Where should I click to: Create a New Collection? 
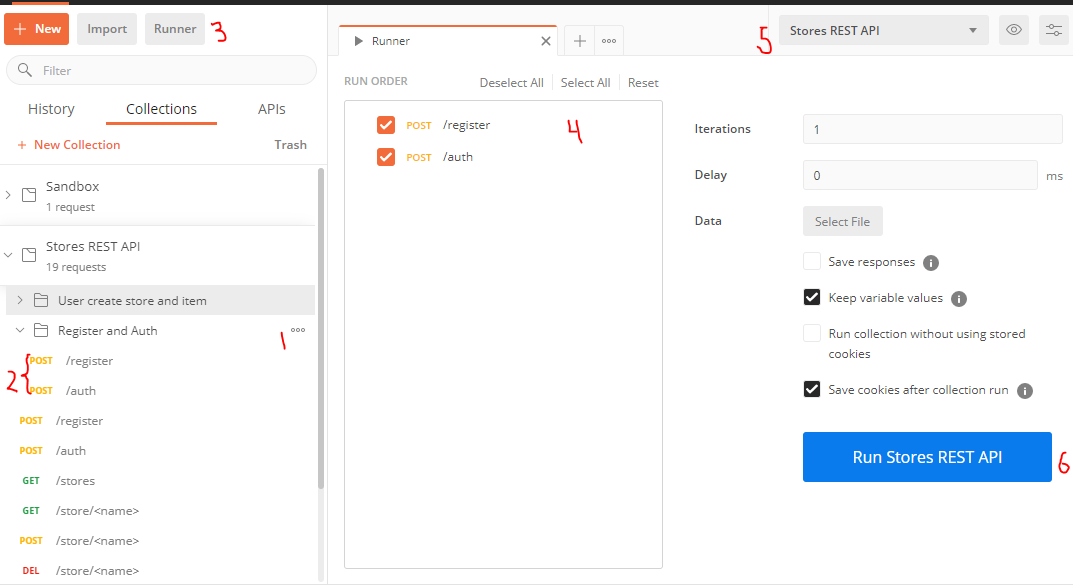point(68,144)
